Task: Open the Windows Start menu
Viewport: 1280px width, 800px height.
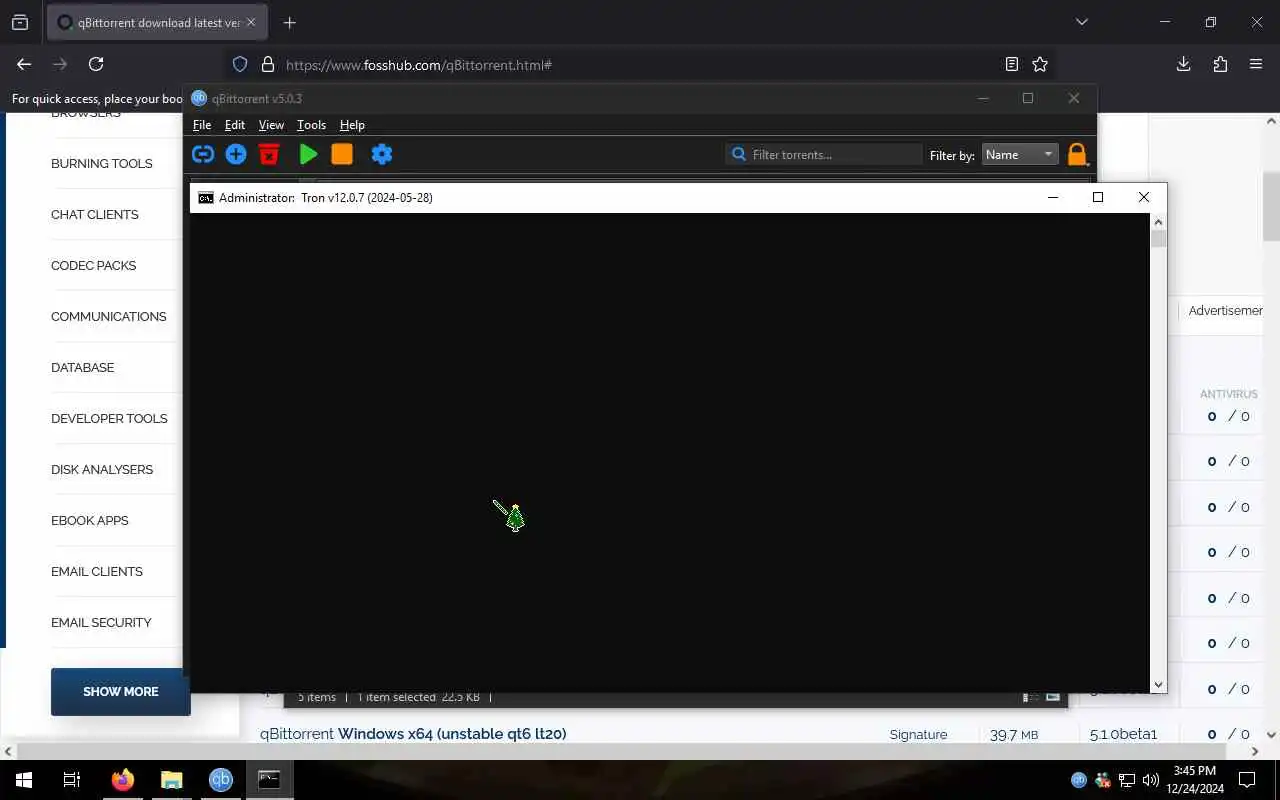Action: click(24, 780)
